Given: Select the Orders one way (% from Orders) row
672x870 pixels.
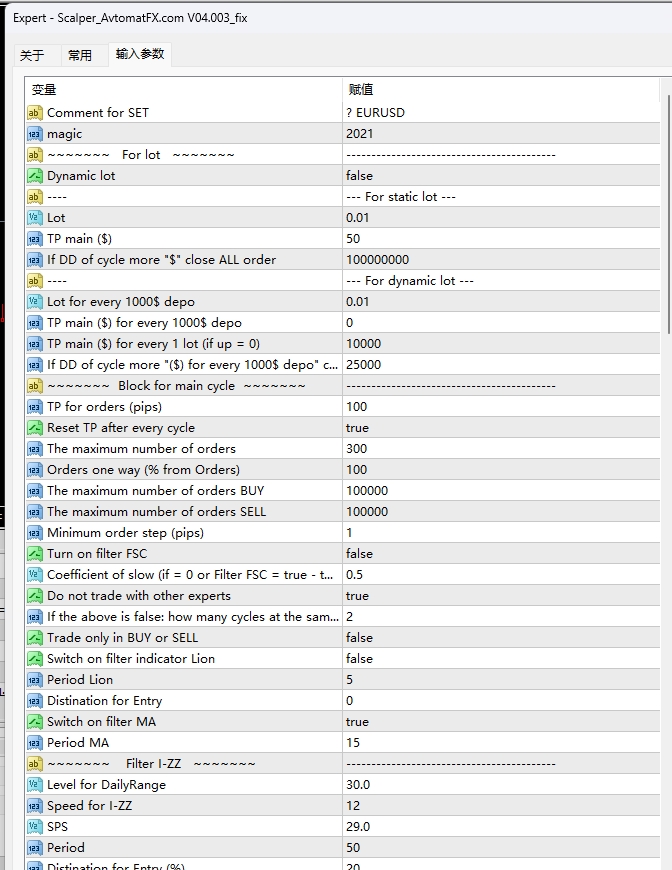Looking at the screenshot, I should [x=342, y=470].
